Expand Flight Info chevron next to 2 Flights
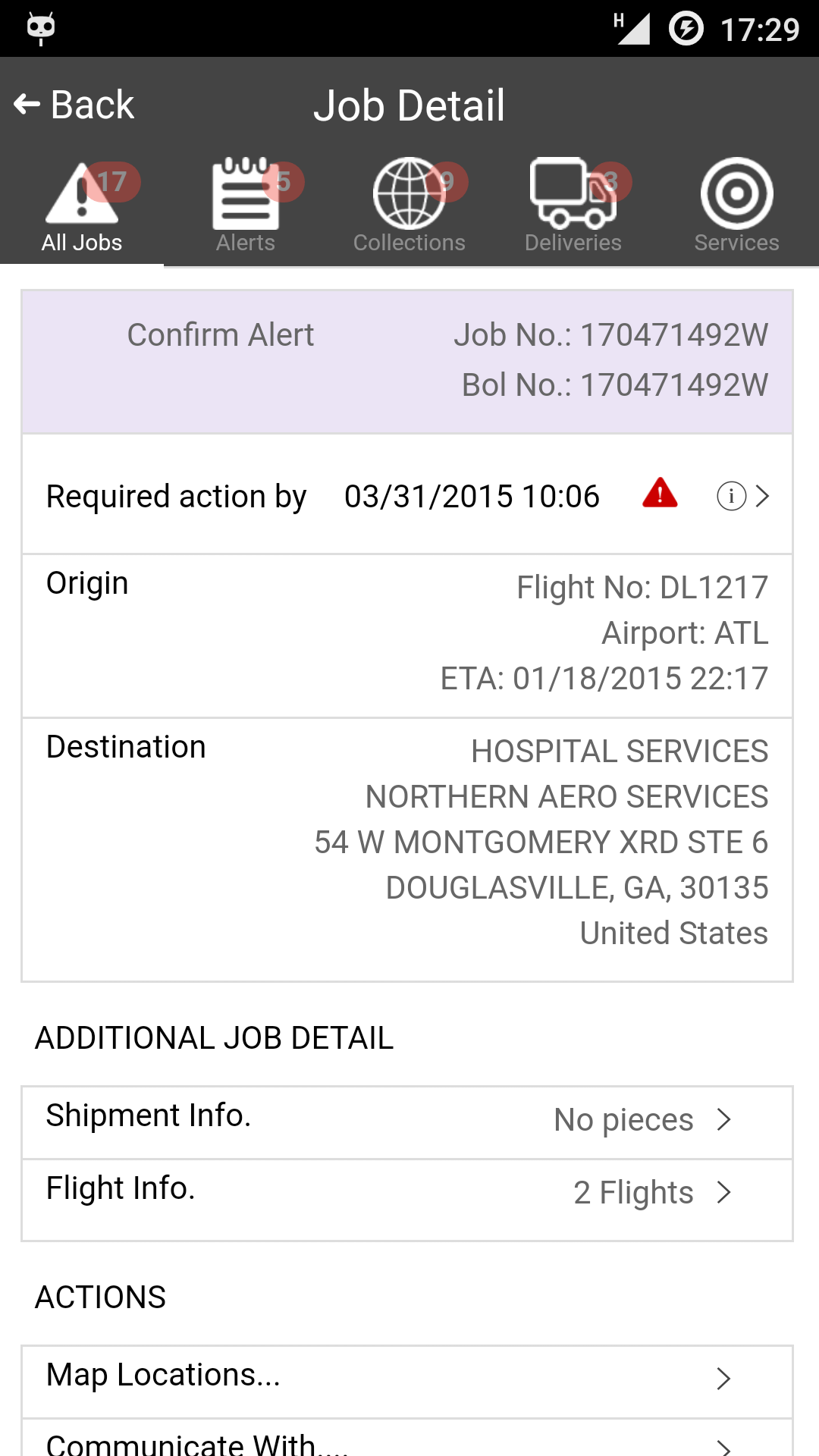The image size is (819, 1456). tap(724, 1192)
